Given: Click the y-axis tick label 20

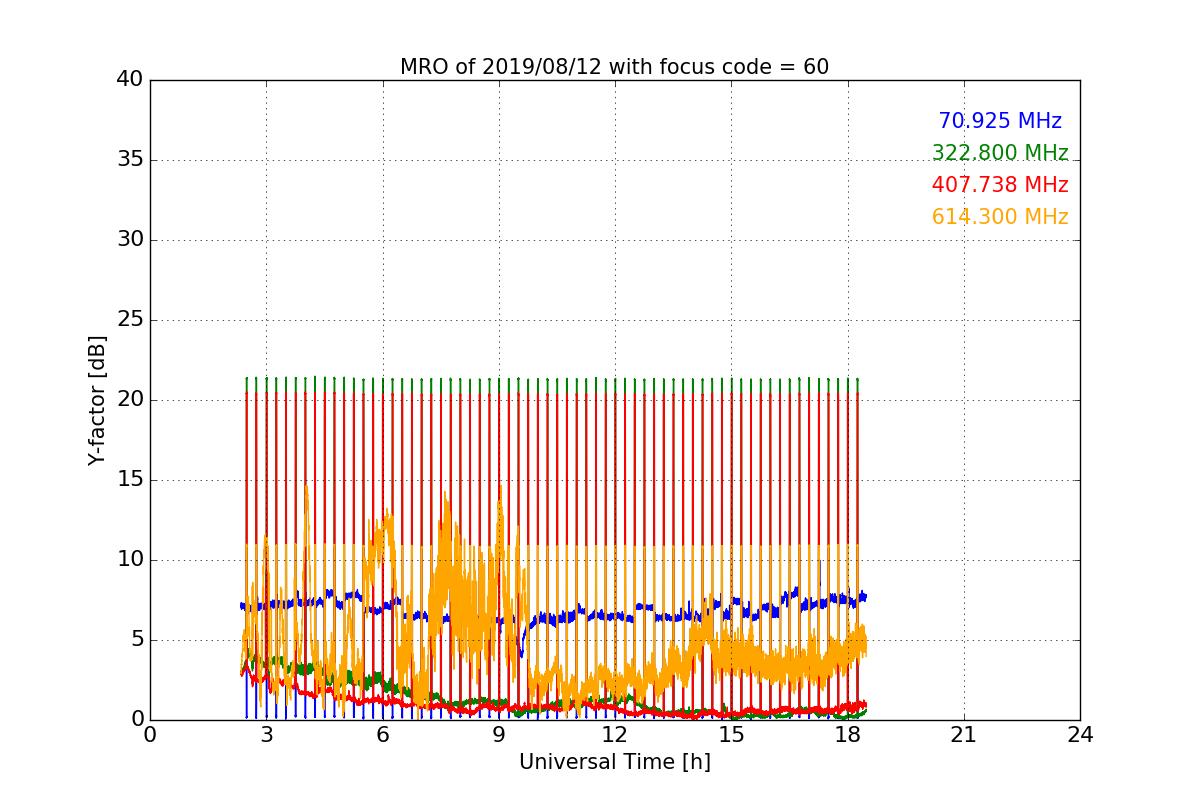Looking at the screenshot, I should point(130,400).
